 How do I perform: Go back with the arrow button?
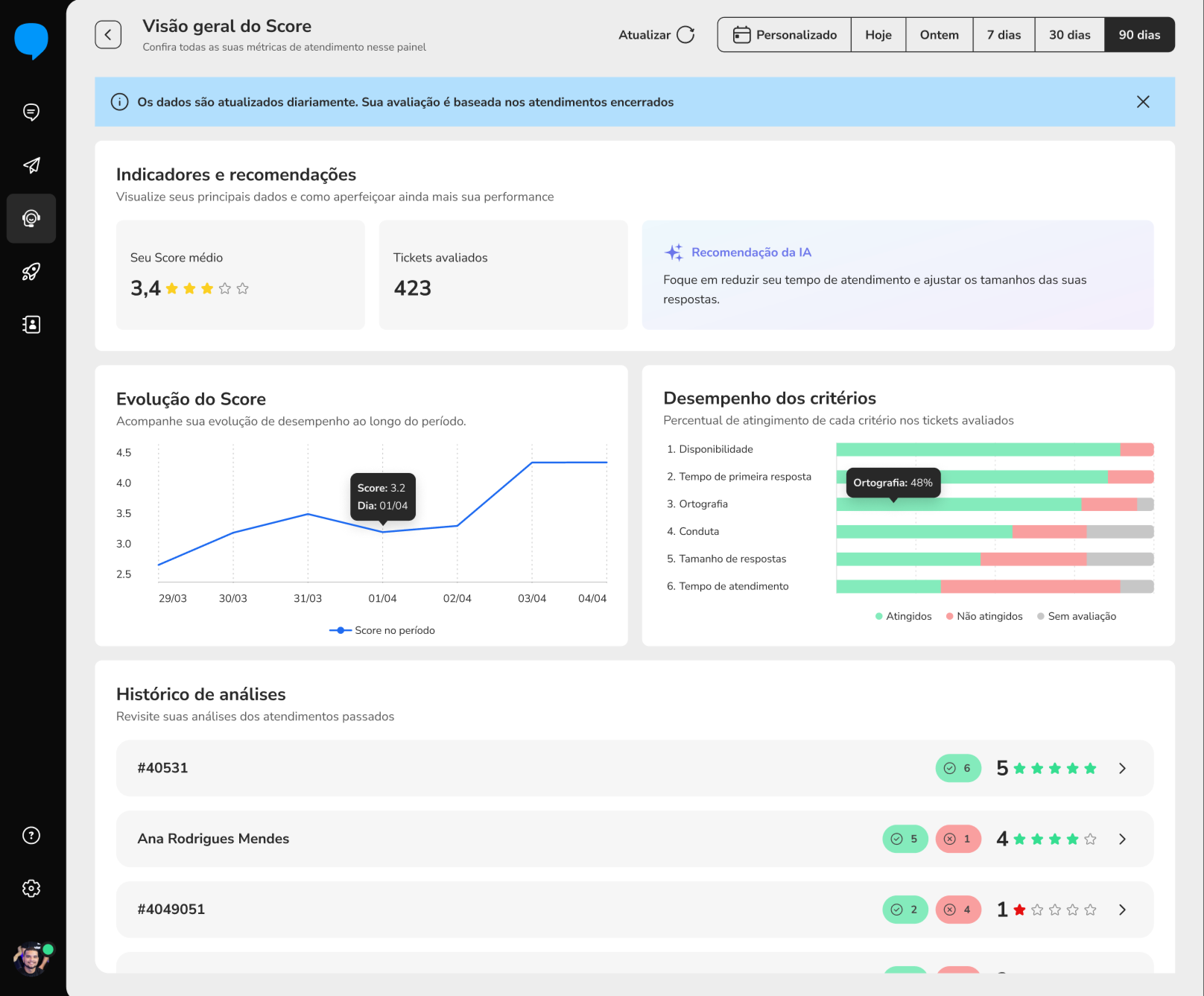click(x=108, y=34)
